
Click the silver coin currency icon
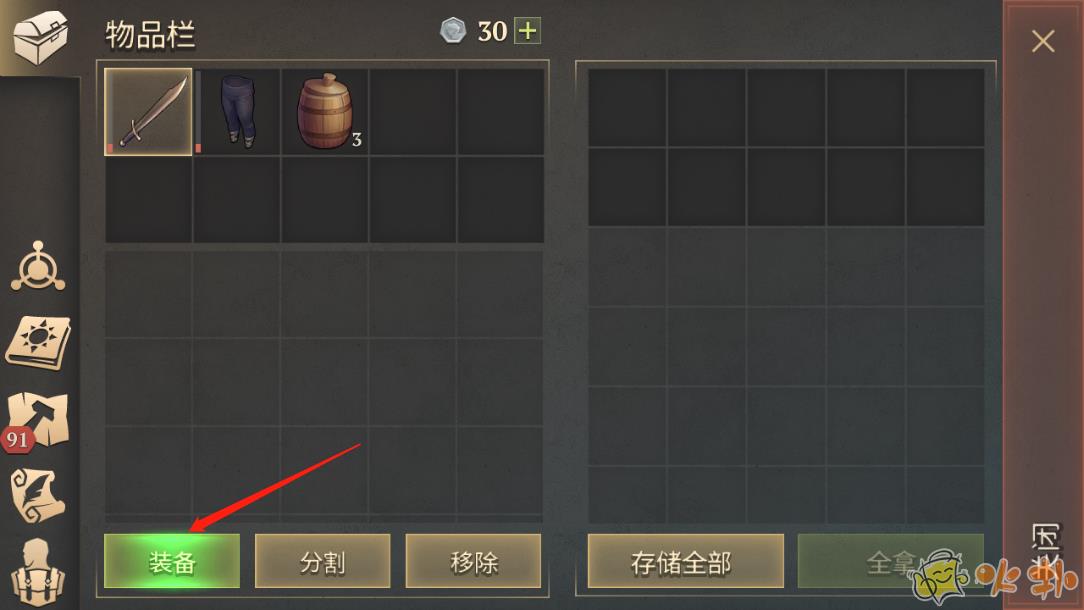(x=453, y=31)
